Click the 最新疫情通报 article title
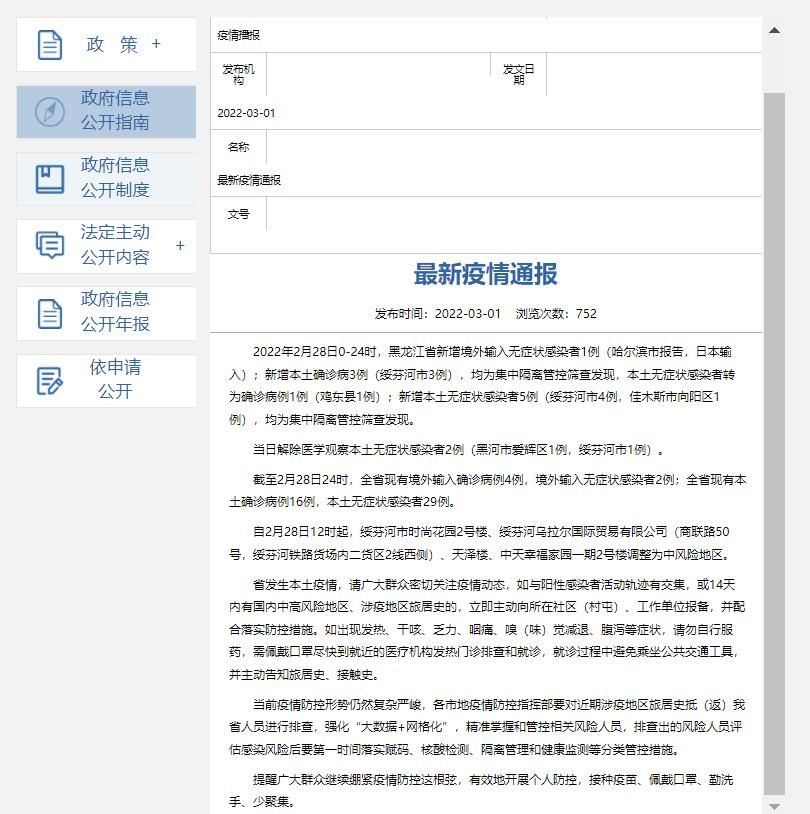The image size is (810, 814). click(x=486, y=274)
